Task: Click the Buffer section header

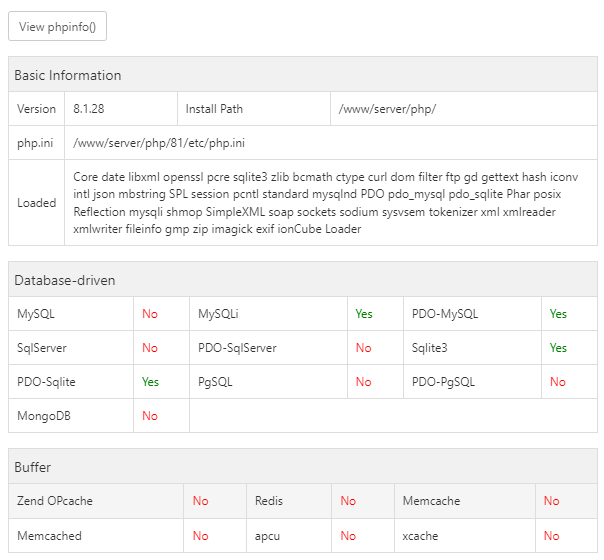Action: click(33, 467)
